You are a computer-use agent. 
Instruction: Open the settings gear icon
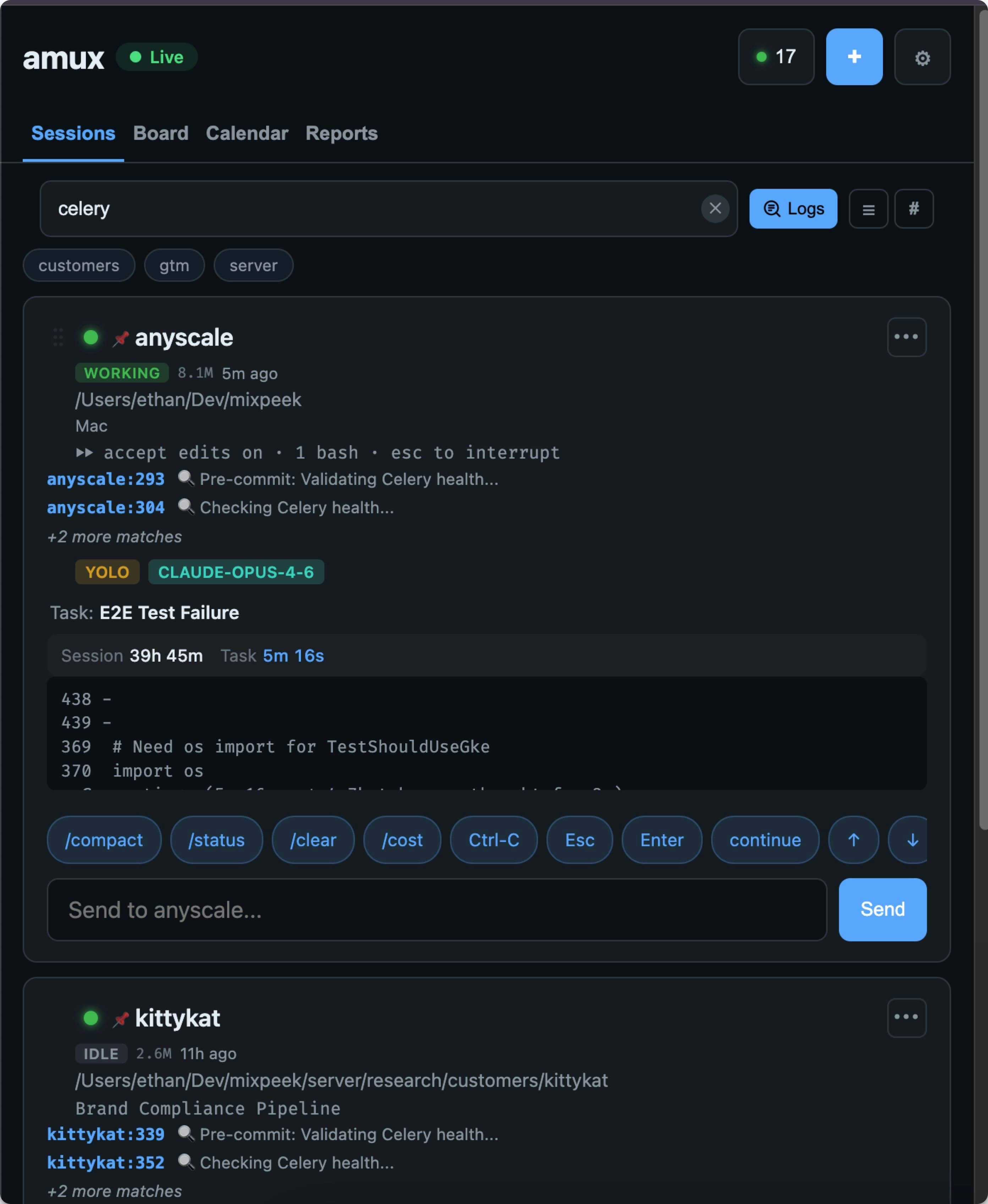[x=922, y=57]
